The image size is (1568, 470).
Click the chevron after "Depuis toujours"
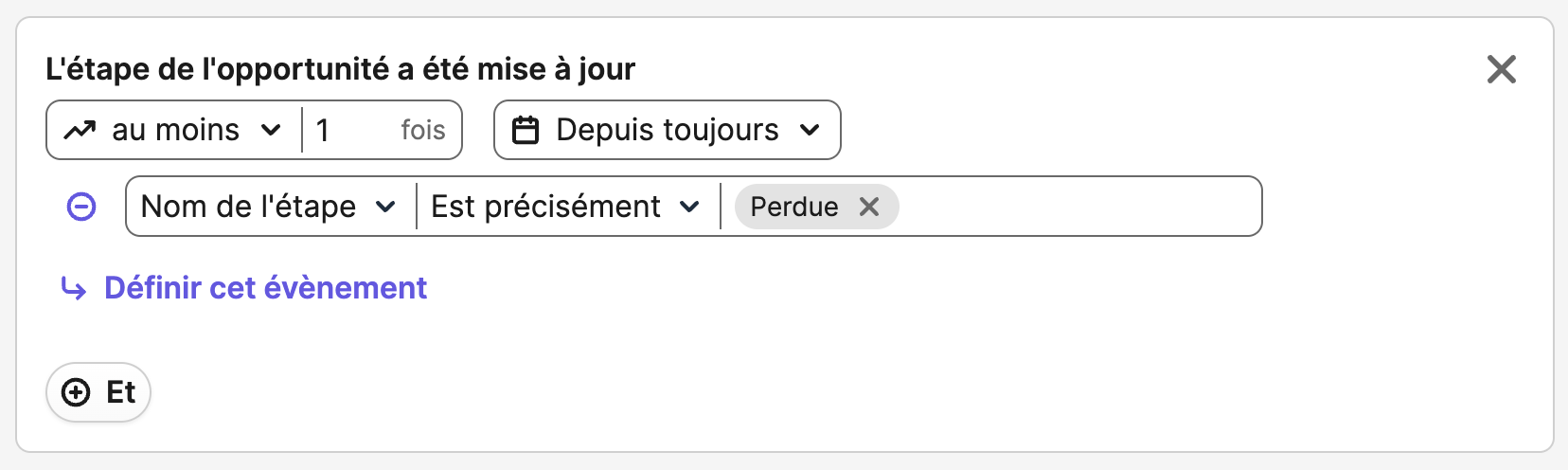[810, 130]
